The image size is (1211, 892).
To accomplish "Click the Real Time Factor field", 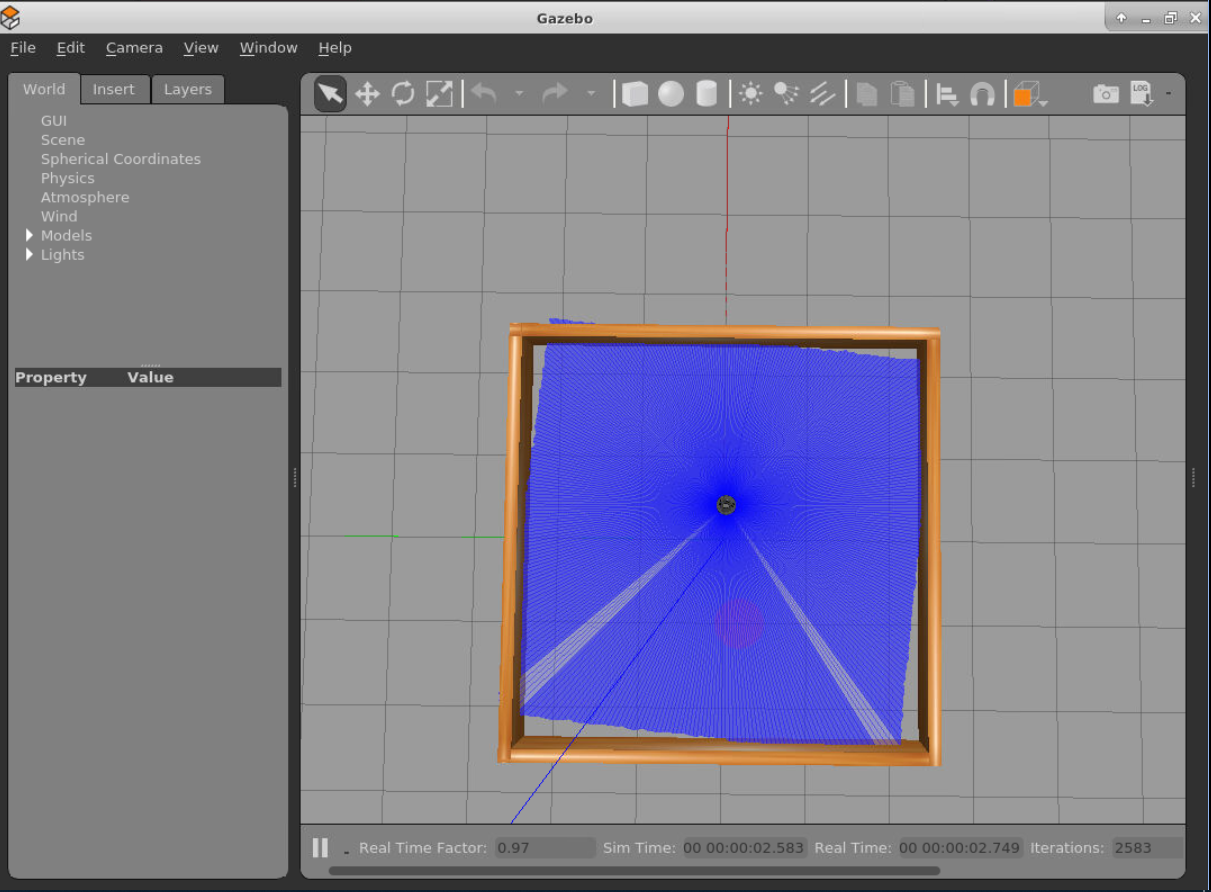I will 544,848.
